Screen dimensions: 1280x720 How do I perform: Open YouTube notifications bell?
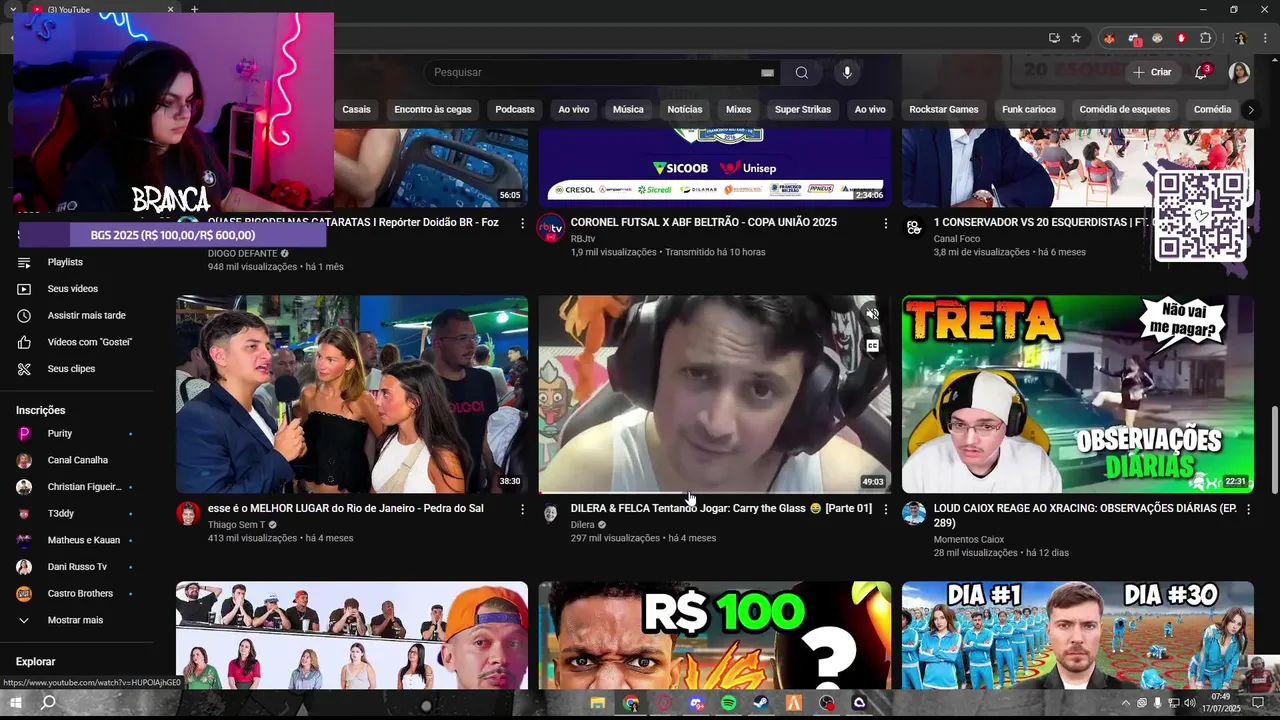click(x=1201, y=72)
